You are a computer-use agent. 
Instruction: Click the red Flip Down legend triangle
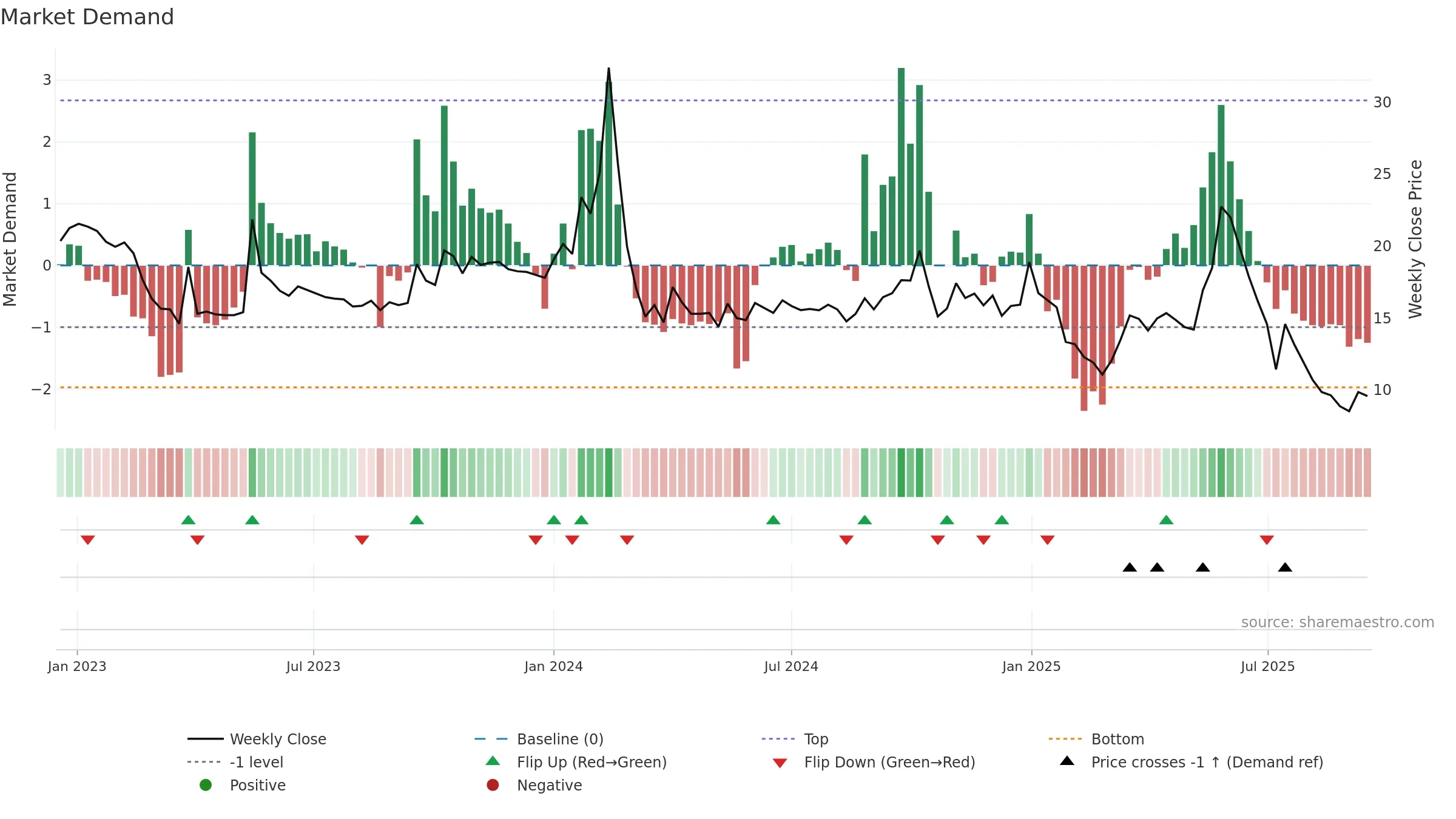coord(780,763)
